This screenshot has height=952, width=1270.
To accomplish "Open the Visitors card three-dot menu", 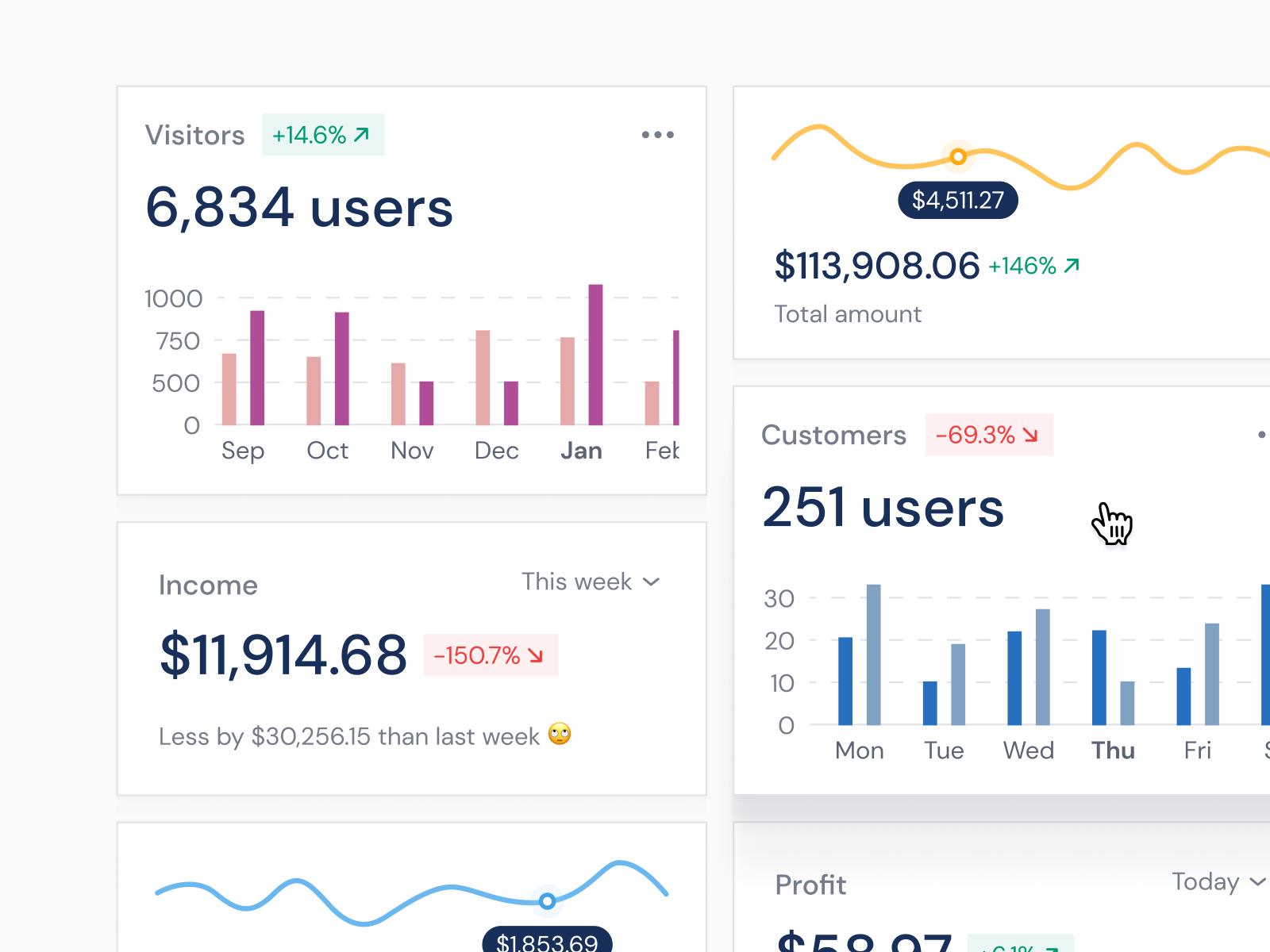I will pos(658,135).
